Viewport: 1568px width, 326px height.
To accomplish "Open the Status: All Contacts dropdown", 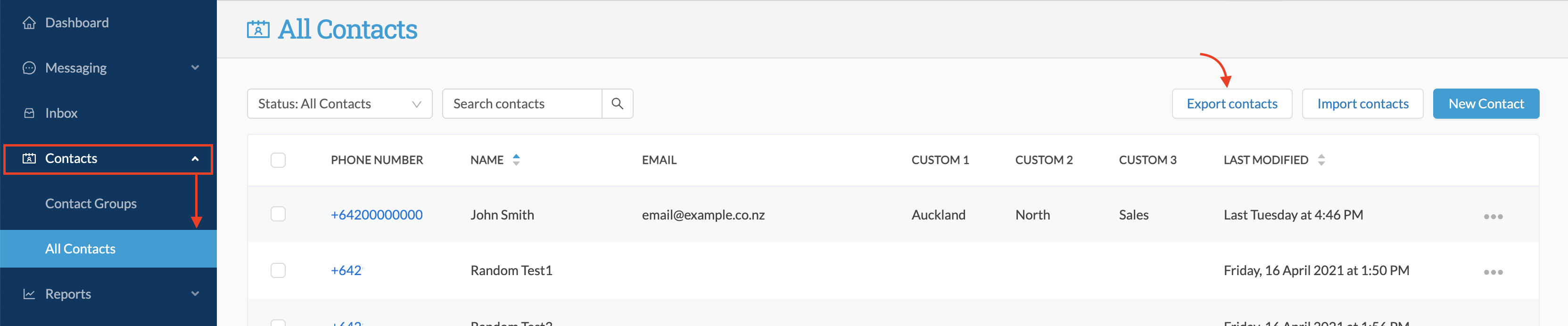I will pyautogui.click(x=339, y=104).
